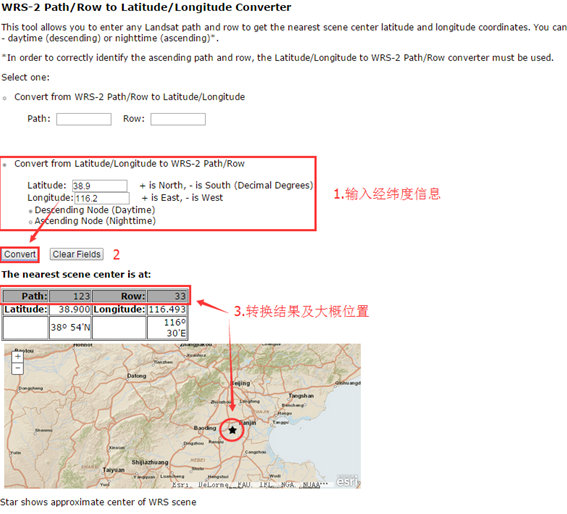Screen dimensions: 567x514
Task: Click the Row result cell showing 33
Action: (x=167, y=296)
